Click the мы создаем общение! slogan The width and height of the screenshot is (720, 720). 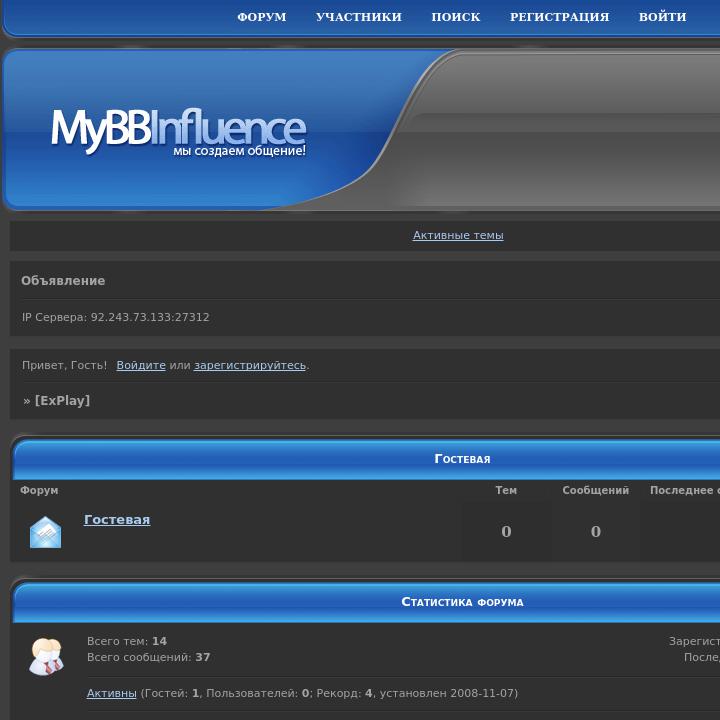pos(239,151)
